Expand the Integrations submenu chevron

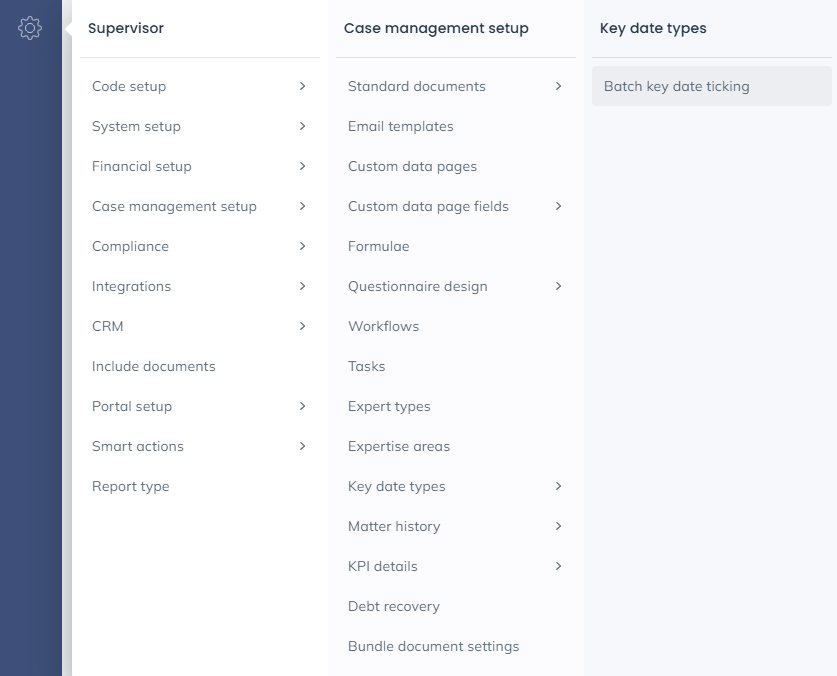[302, 286]
